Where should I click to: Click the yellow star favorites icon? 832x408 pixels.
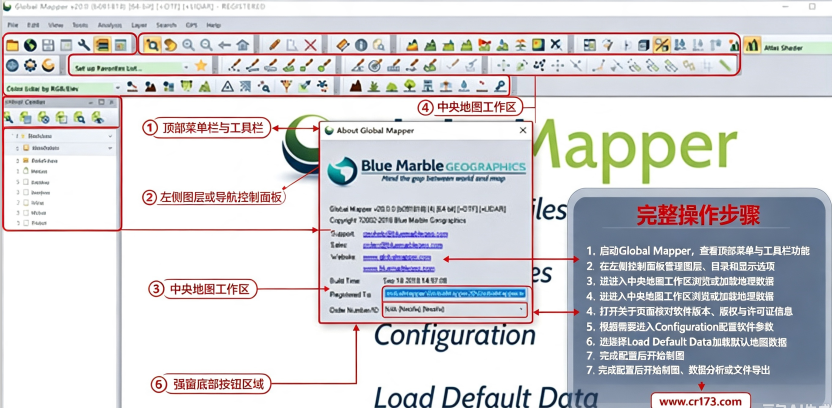click(201, 65)
